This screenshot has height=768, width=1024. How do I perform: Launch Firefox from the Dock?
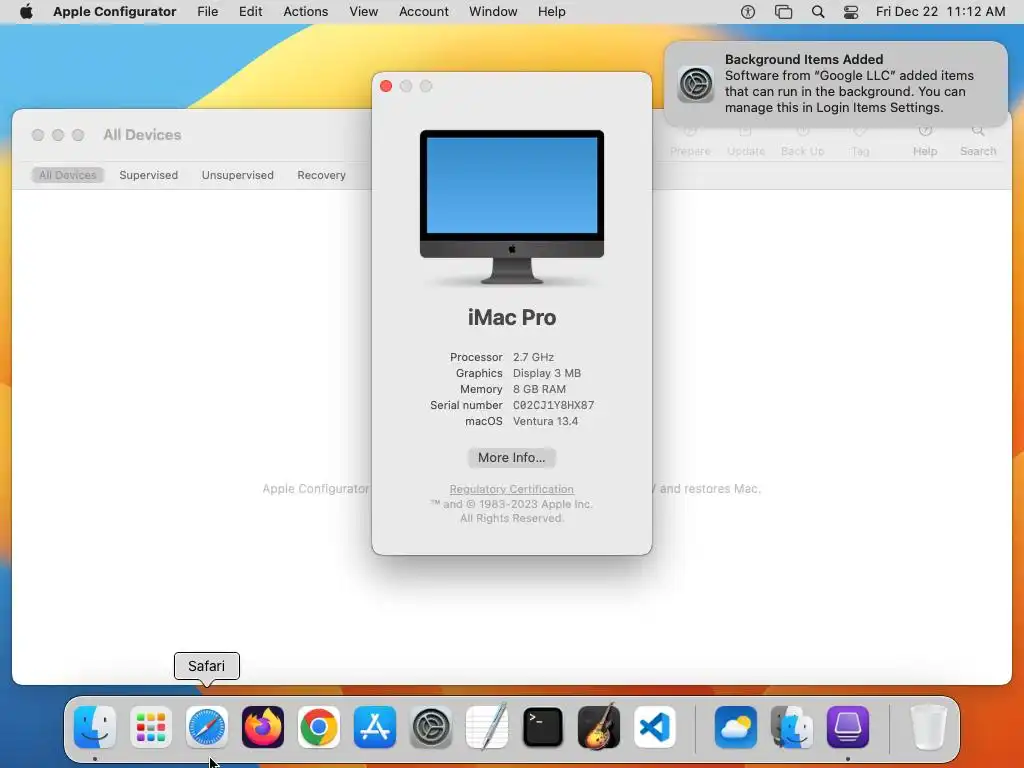pos(263,727)
